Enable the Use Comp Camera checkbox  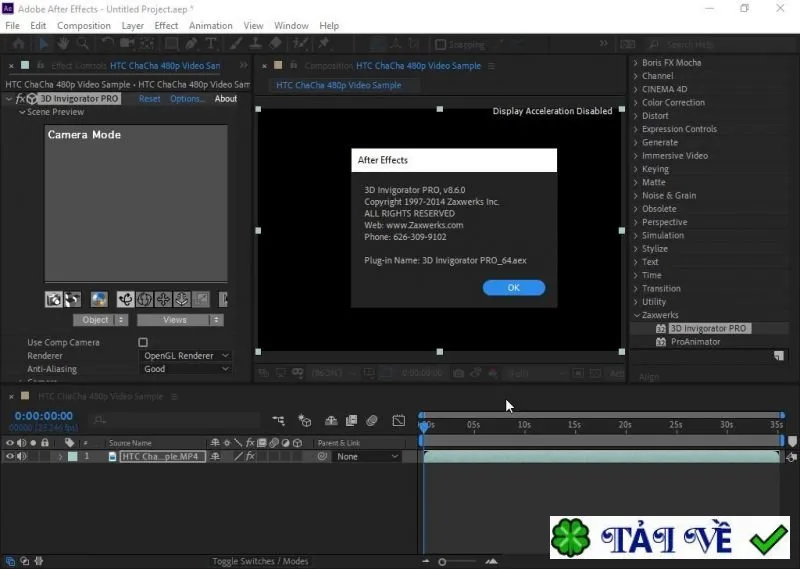tap(143, 342)
